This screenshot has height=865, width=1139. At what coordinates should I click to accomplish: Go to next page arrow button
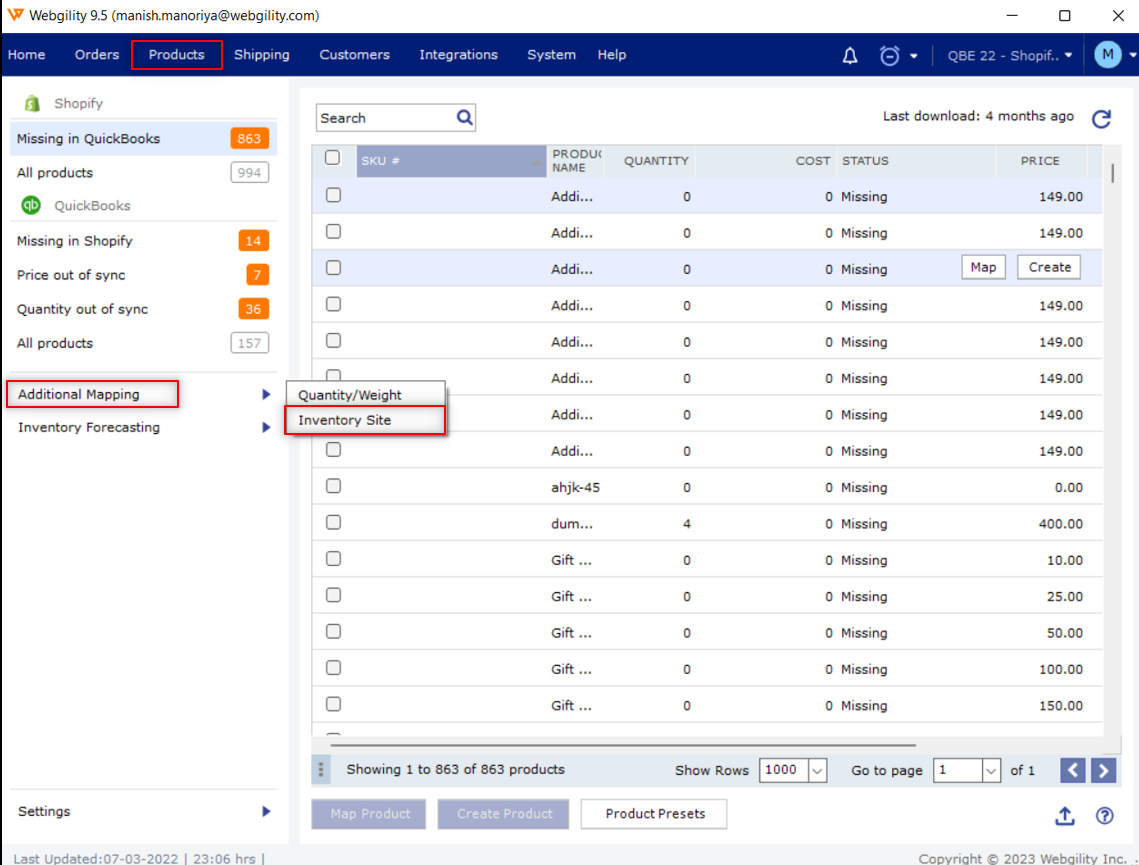tap(1103, 770)
